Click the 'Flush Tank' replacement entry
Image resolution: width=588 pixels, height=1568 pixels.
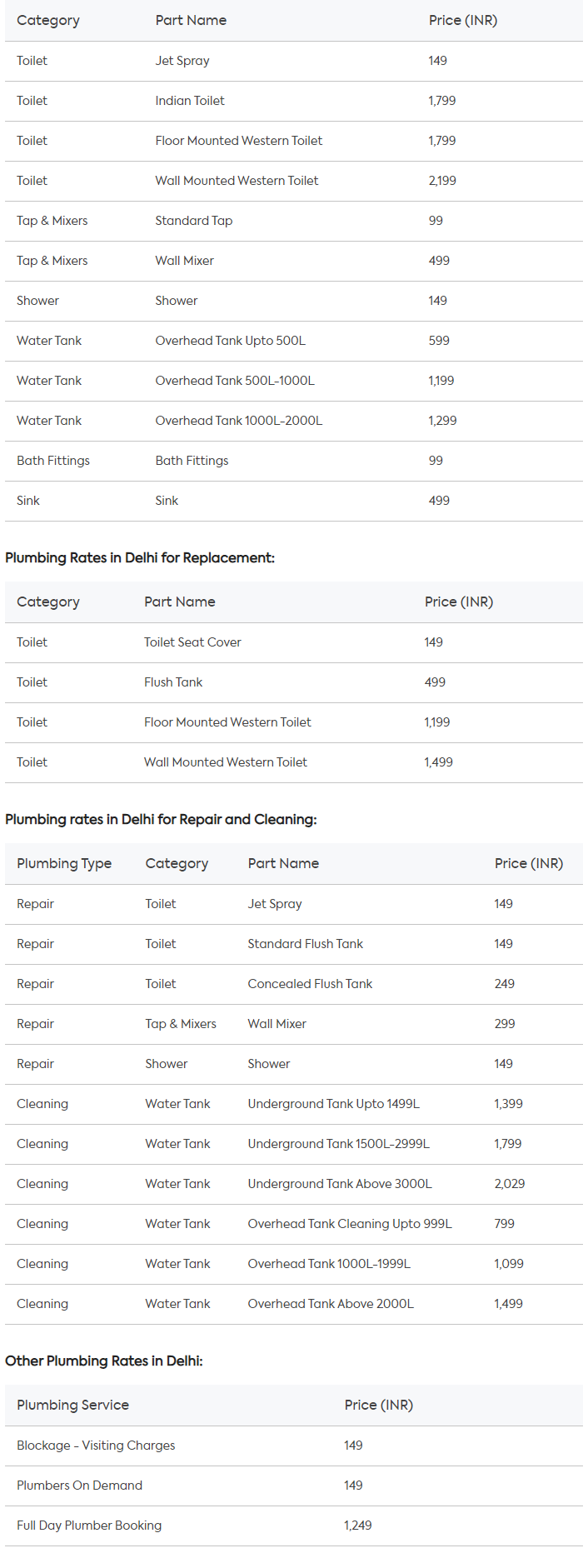pos(173,682)
